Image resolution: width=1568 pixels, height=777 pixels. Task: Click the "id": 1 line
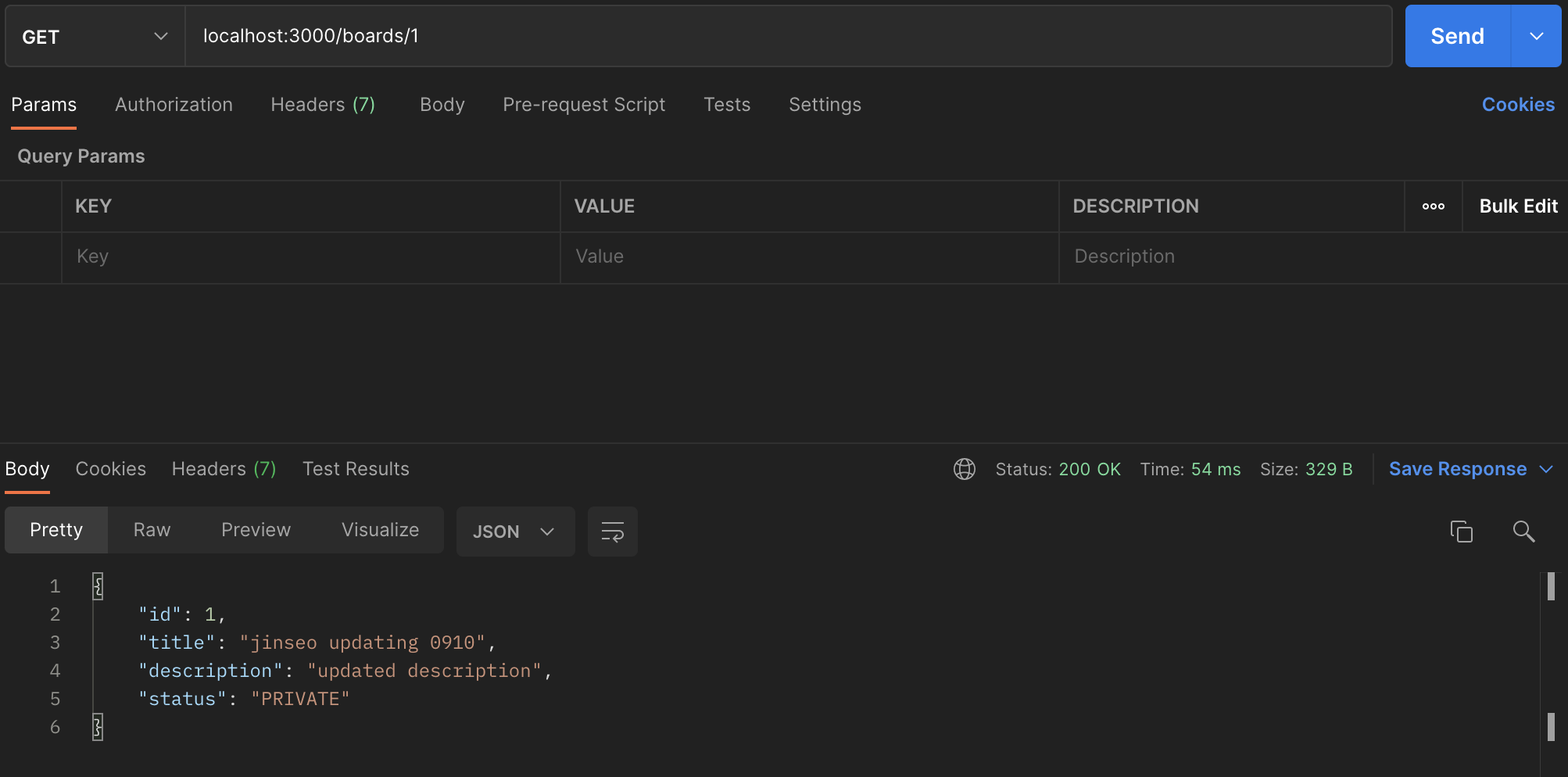[182, 614]
